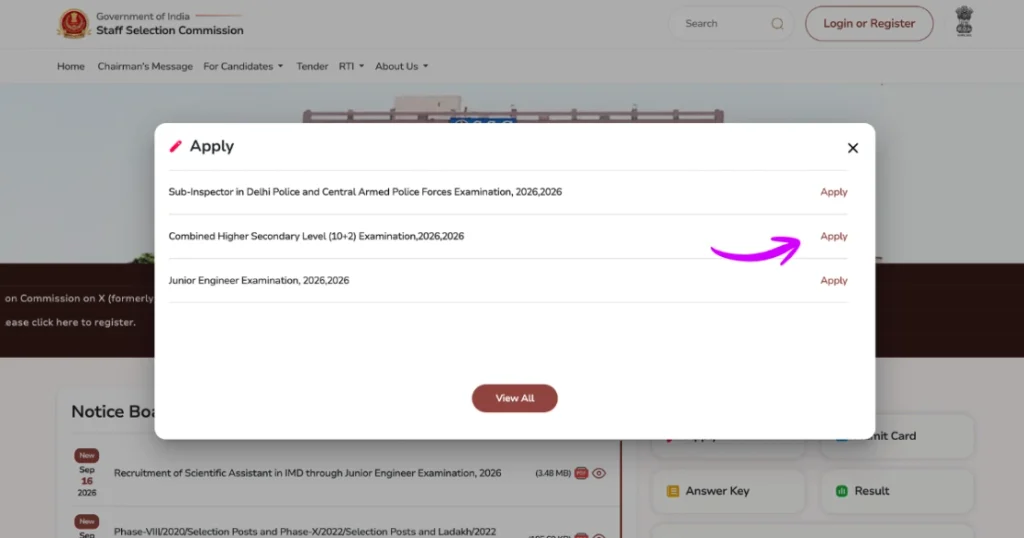Expand the For Candidates dropdown
The height and width of the screenshot is (538, 1024).
243,66
